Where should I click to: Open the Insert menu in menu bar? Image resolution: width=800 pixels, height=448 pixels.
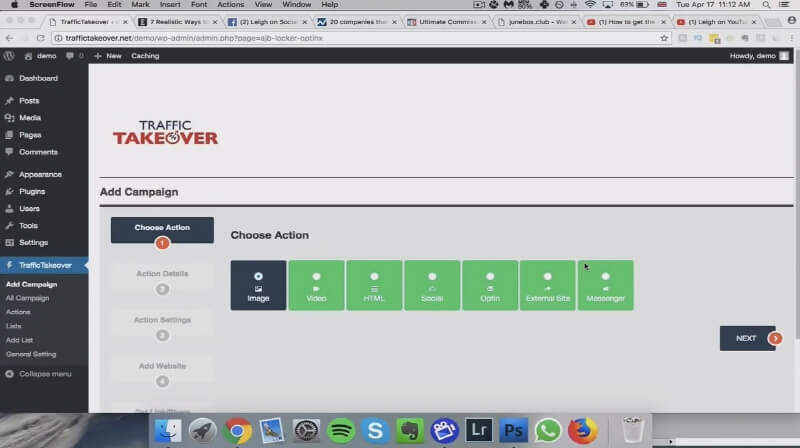pyautogui.click(x=170, y=5)
